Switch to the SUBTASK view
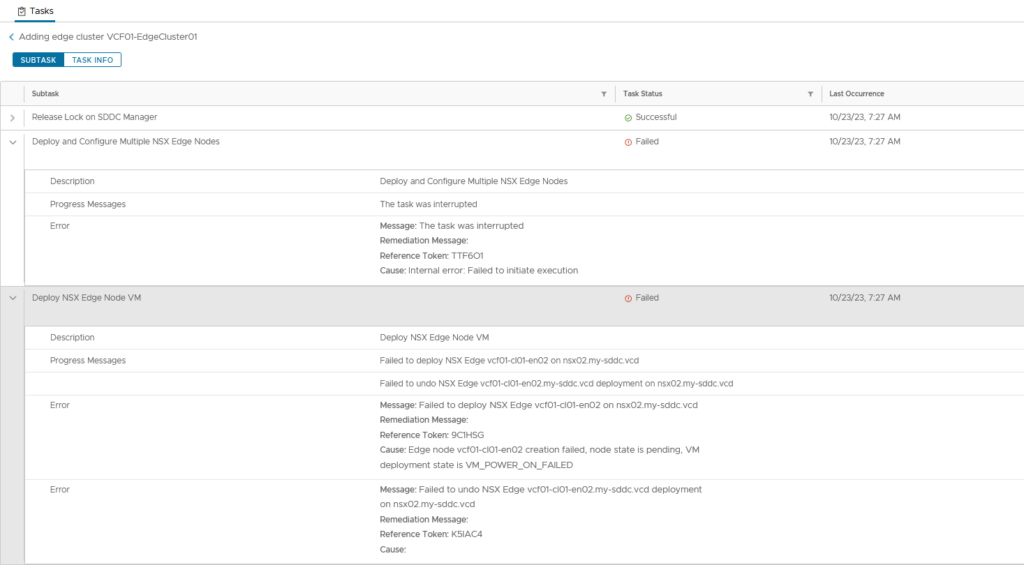 point(38,60)
